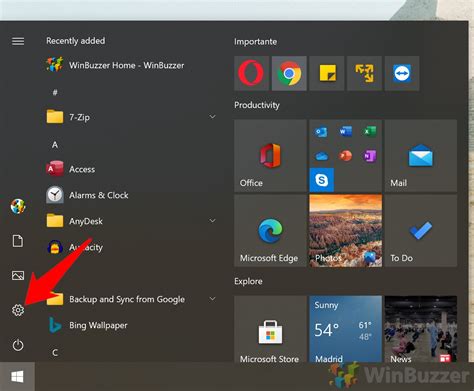Screen dimensions: 474x391
Task: Open PowerPoint in the Office folder tile
Action: (345, 156)
